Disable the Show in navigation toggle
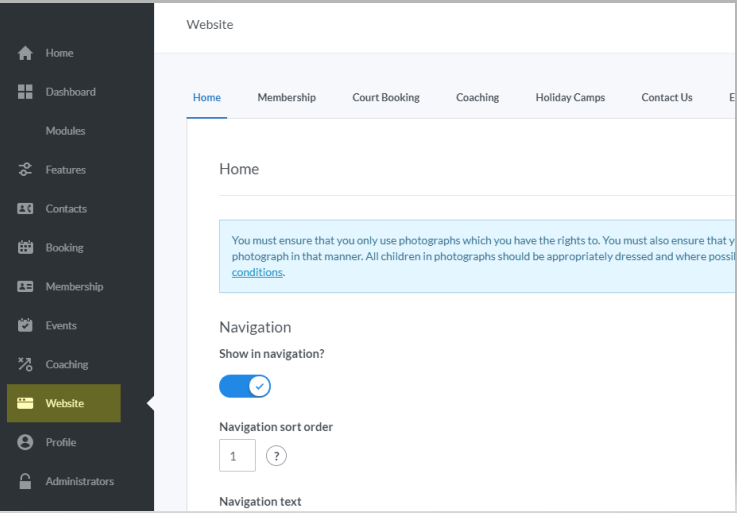This screenshot has height=513, width=737. pos(245,386)
